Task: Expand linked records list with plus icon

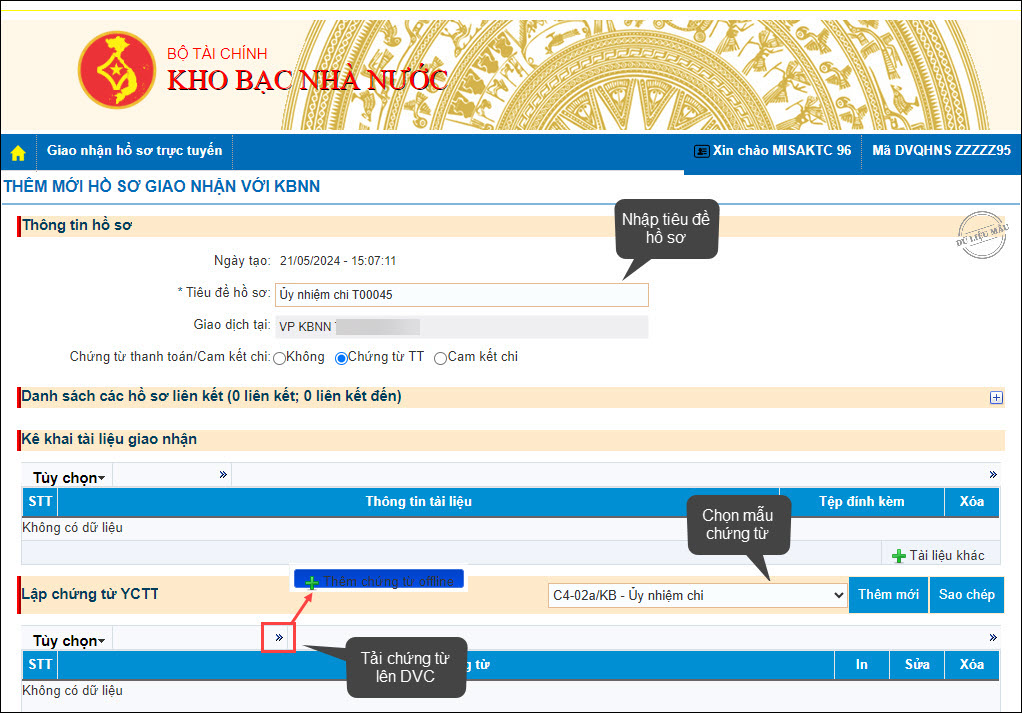Action: (x=995, y=397)
